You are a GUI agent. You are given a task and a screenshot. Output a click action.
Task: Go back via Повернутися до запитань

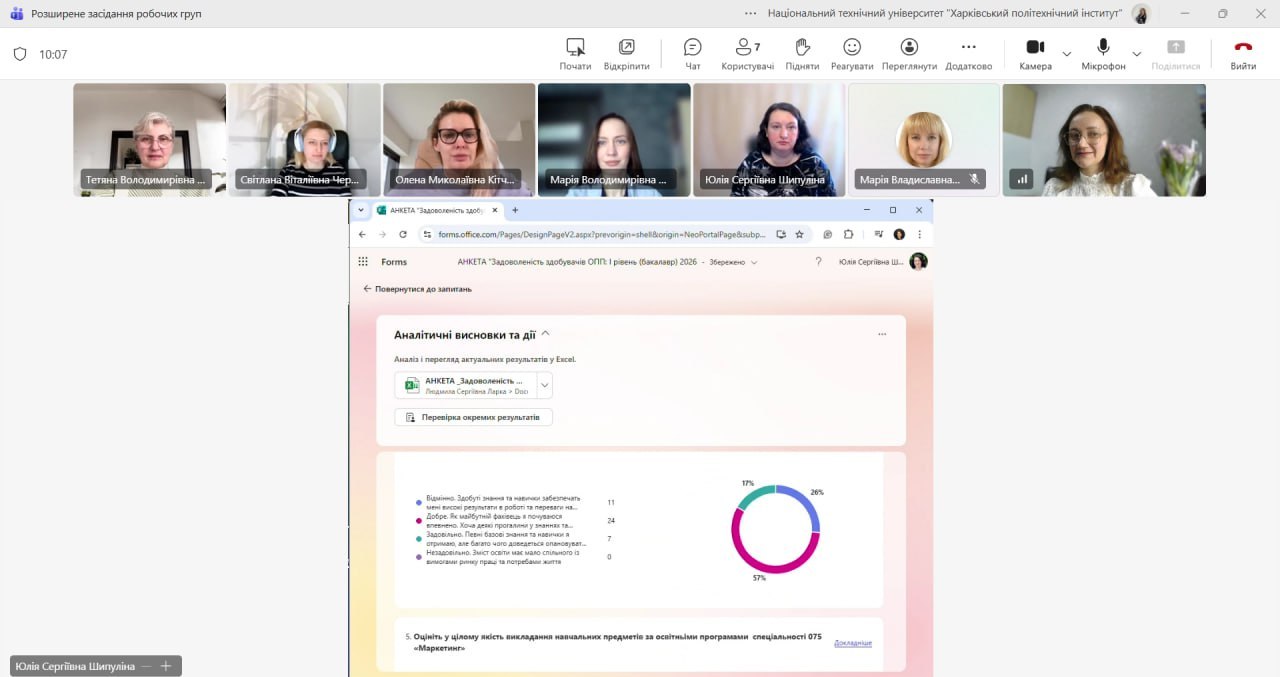tap(417, 289)
